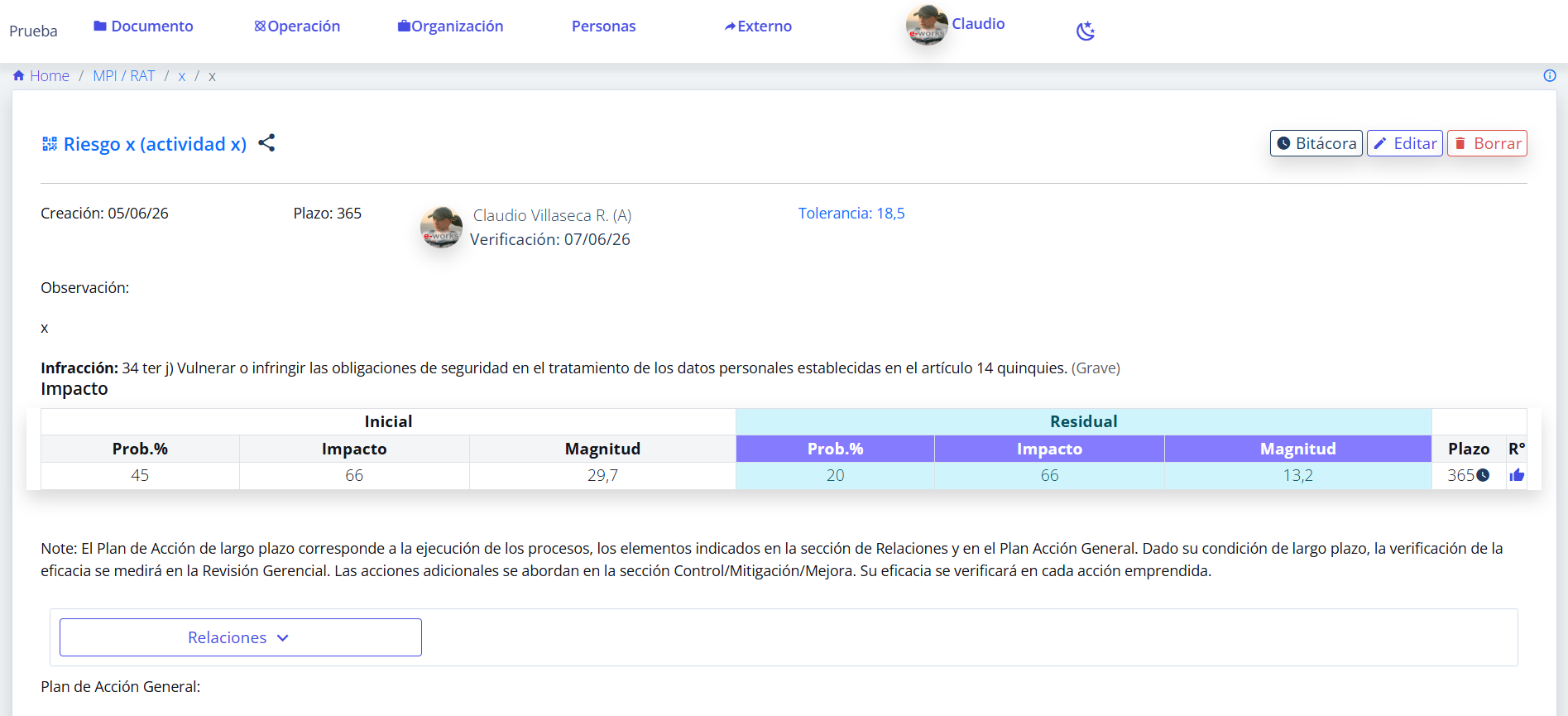Open the Bitácora log
This screenshot has height=716, width=1568.
click(1316, 143)
